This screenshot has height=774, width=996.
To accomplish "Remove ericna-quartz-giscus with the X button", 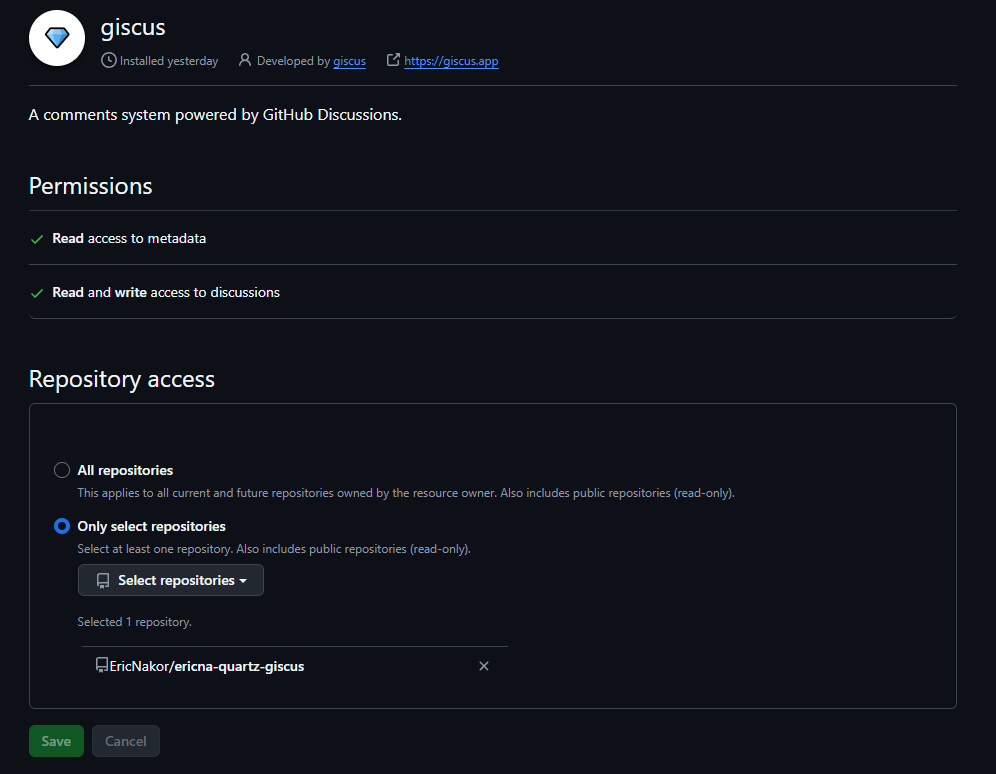I will coord(484,666).
